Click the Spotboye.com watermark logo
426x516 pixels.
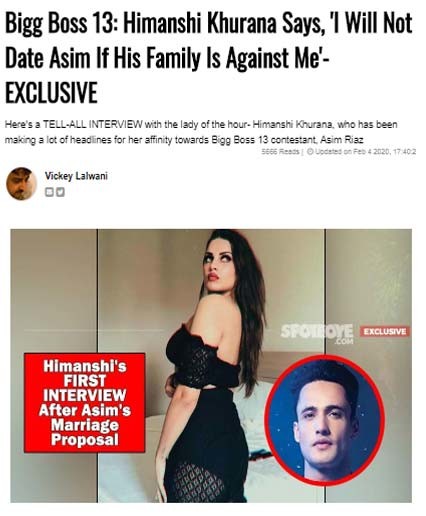316,334
